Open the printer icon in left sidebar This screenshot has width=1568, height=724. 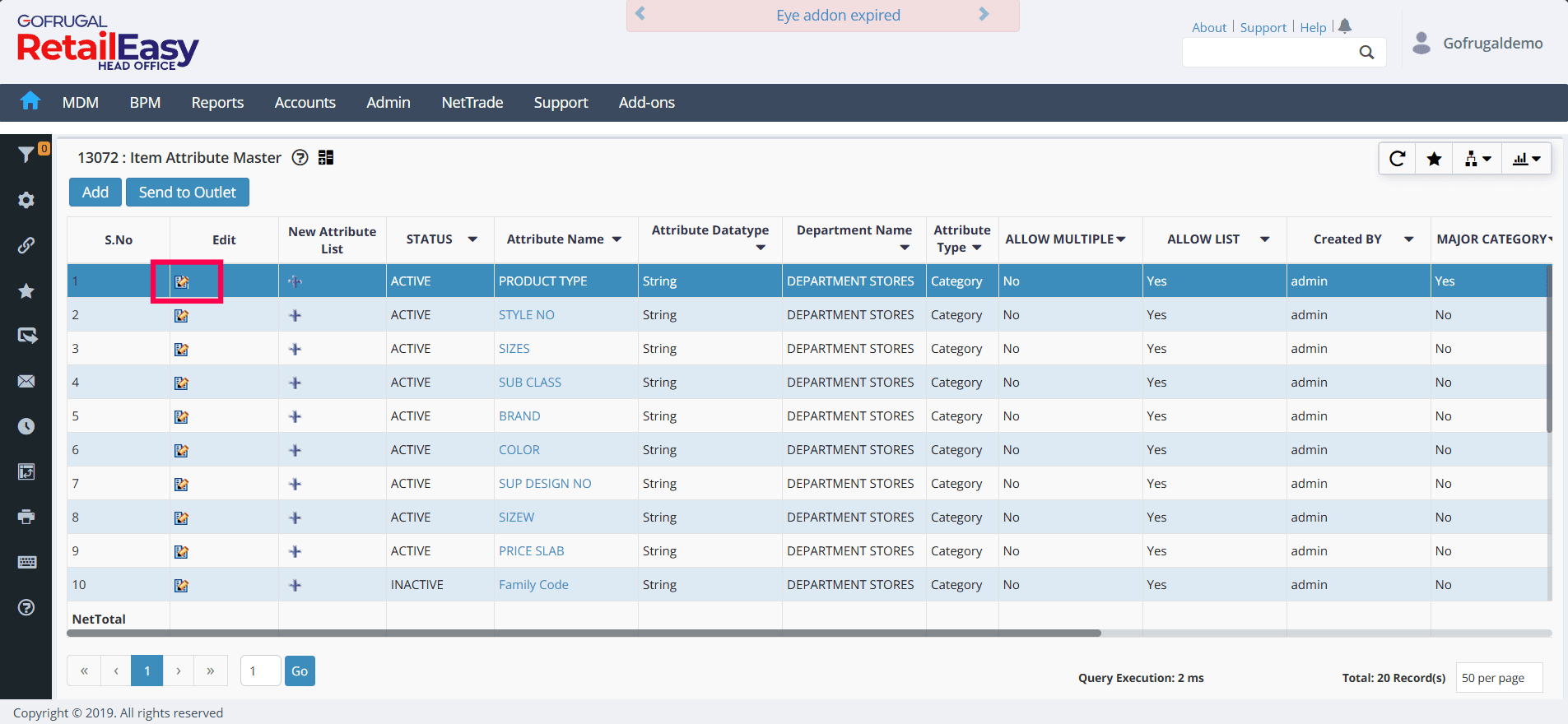click(26, 517)
